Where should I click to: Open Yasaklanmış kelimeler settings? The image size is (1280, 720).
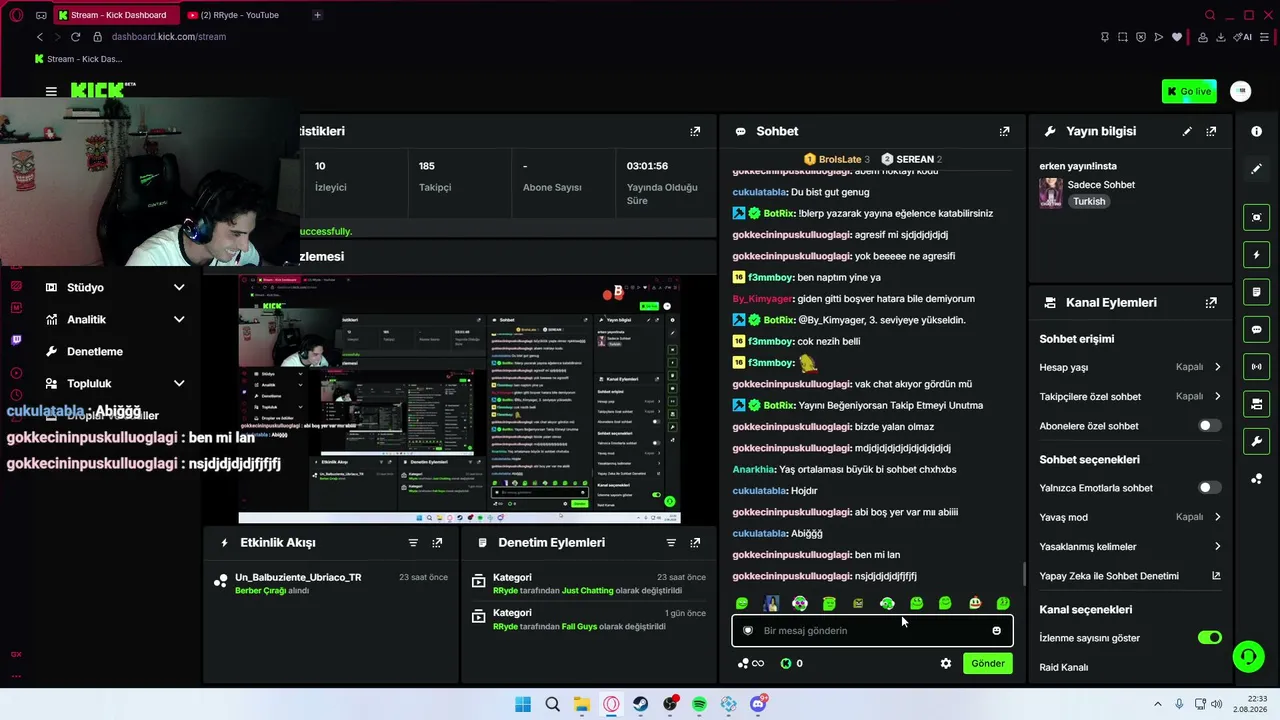(1130, 547)
